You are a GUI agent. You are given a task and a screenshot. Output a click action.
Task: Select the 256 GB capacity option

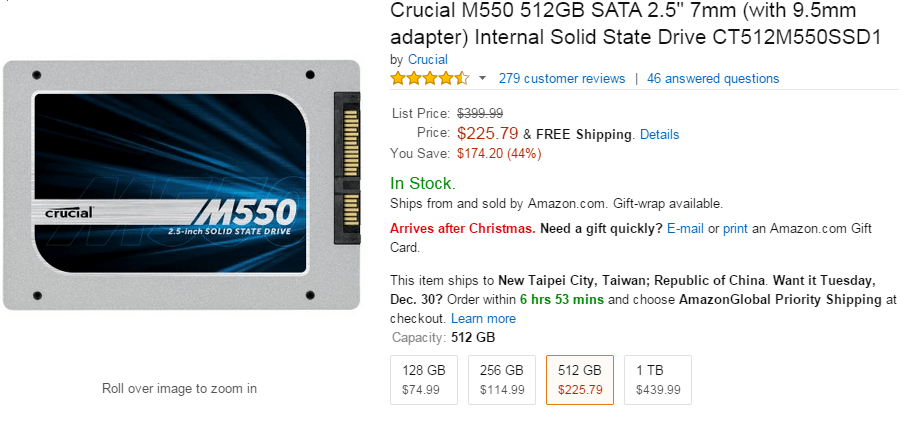click(502, 379)
